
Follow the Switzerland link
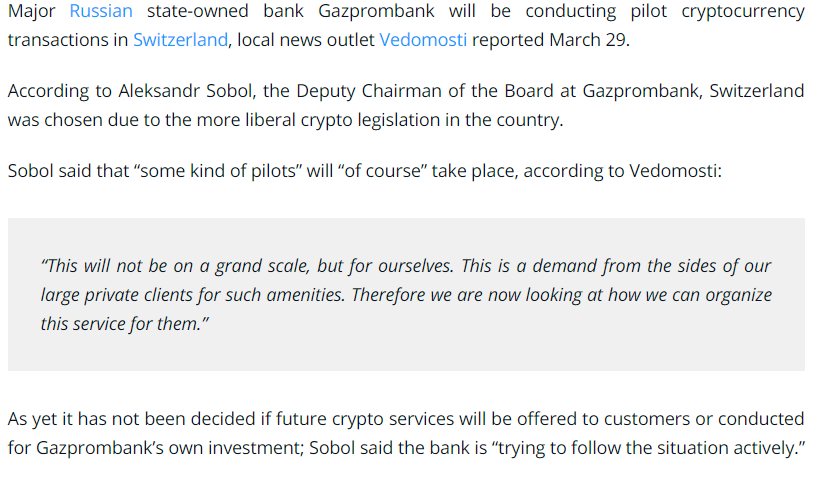[181, 40]
